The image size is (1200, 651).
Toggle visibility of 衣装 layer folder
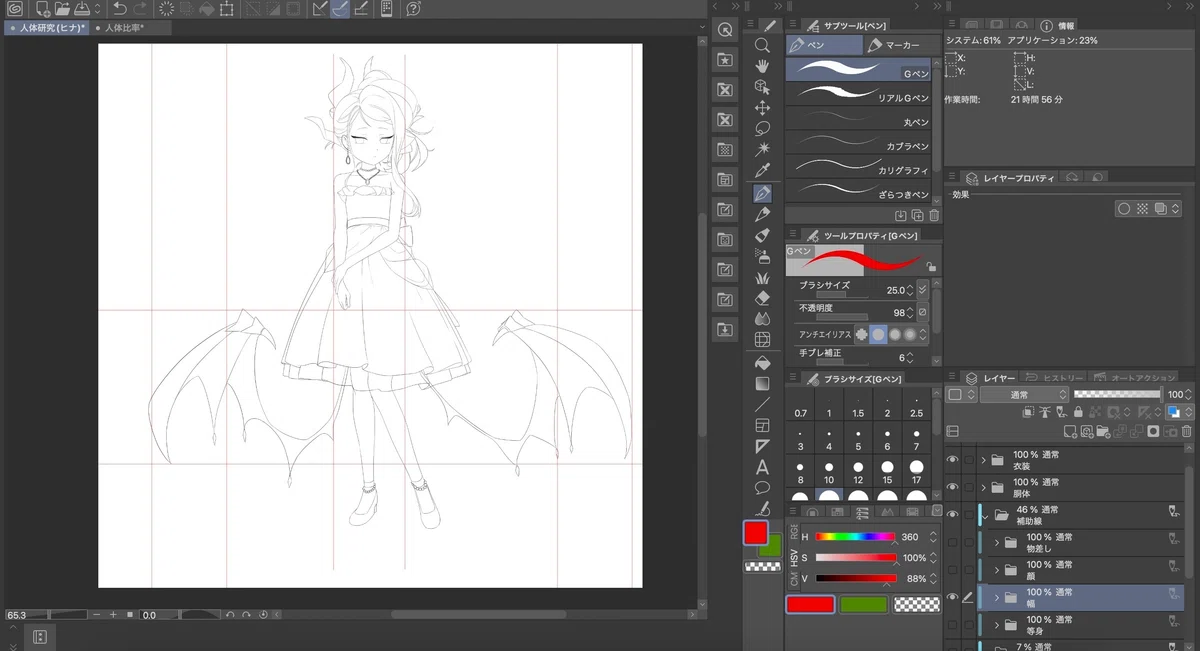(x=952, y=460)
